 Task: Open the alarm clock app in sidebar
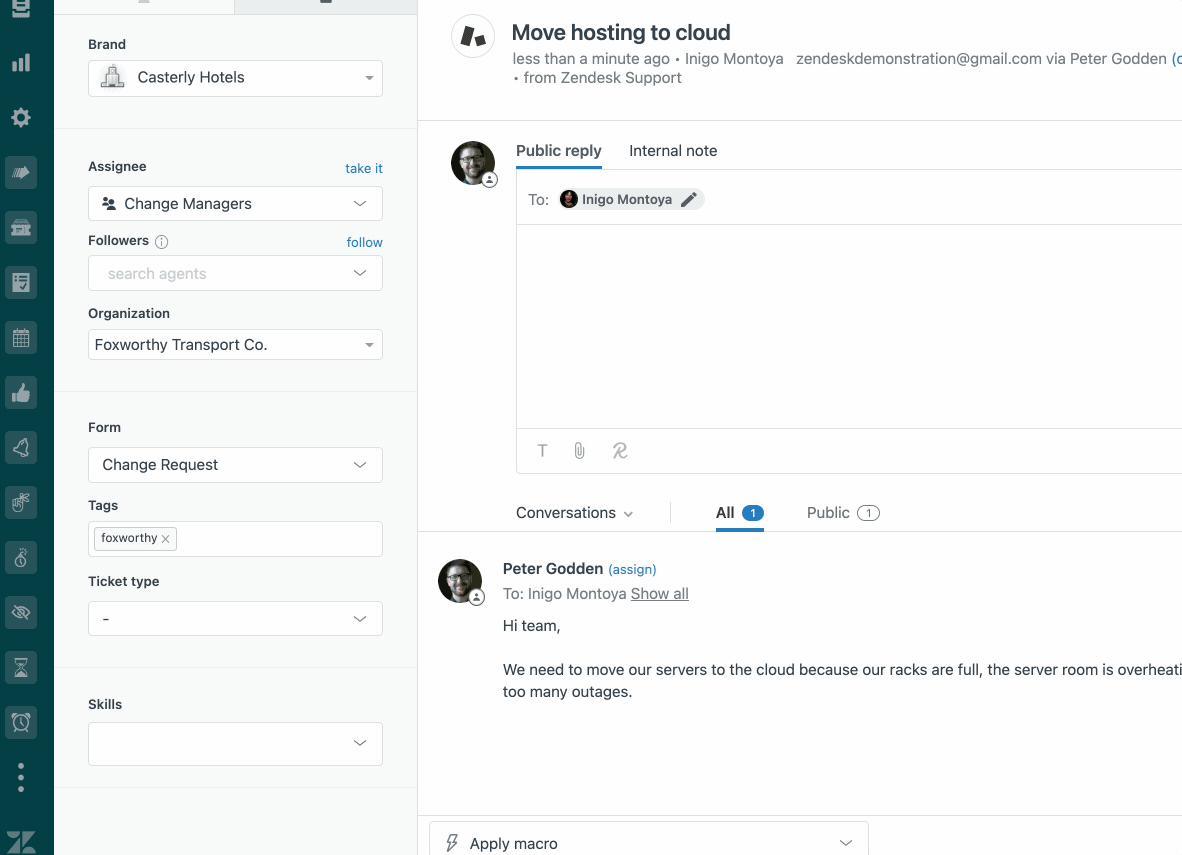(x=22, y=722)
